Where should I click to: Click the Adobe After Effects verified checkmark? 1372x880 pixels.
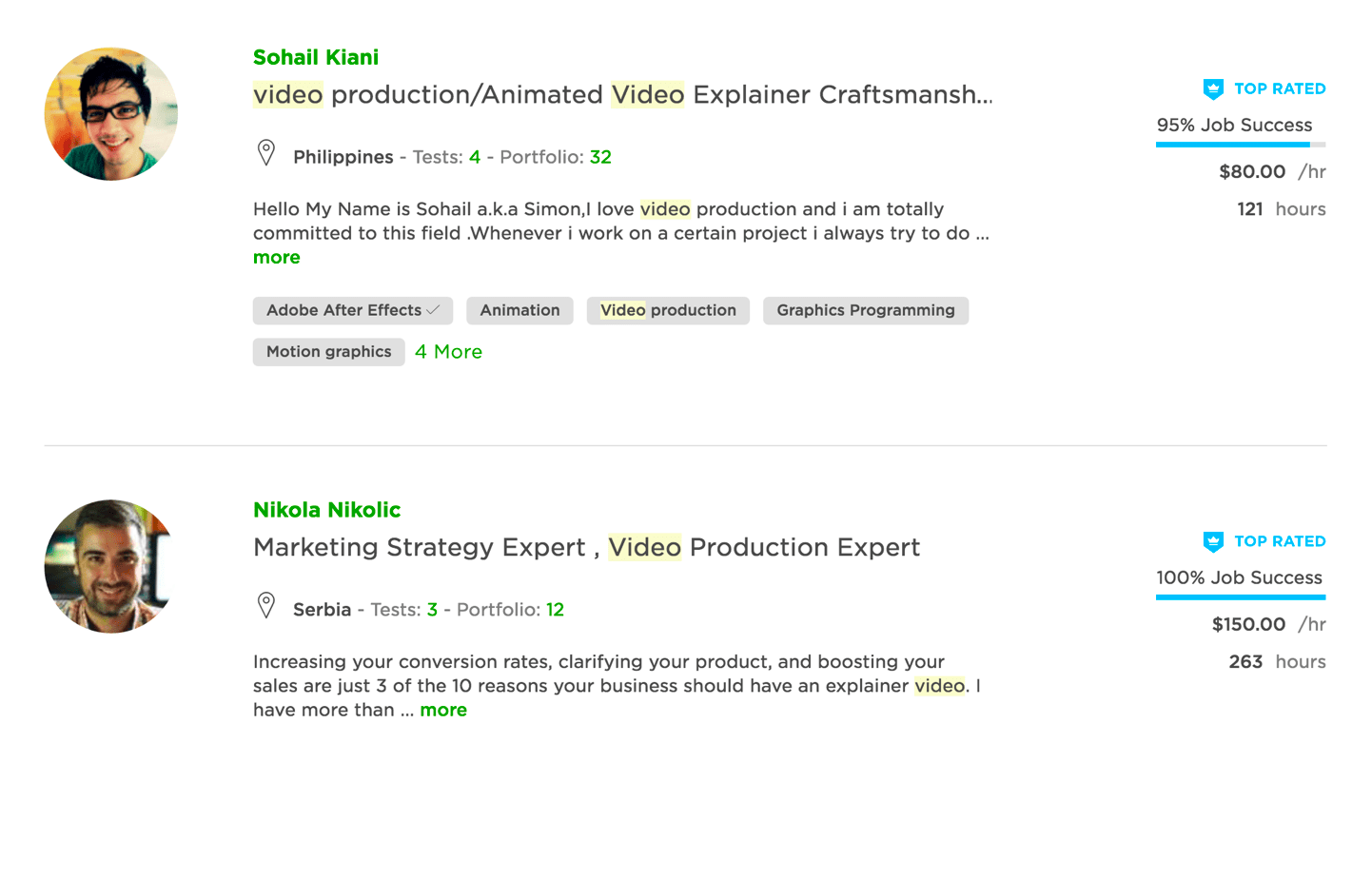(x=434, y=310)
